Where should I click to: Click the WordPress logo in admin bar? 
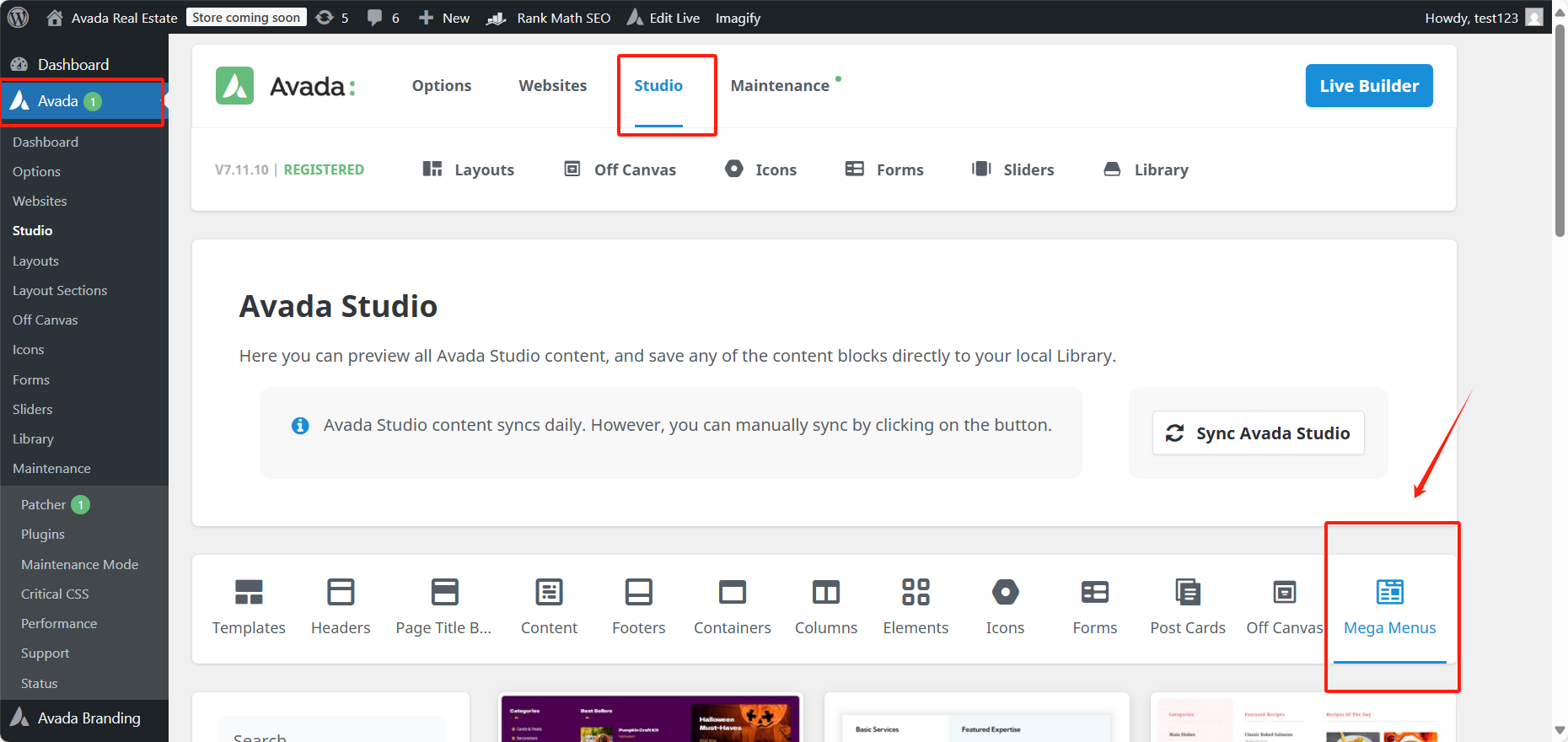click(18, 18)
